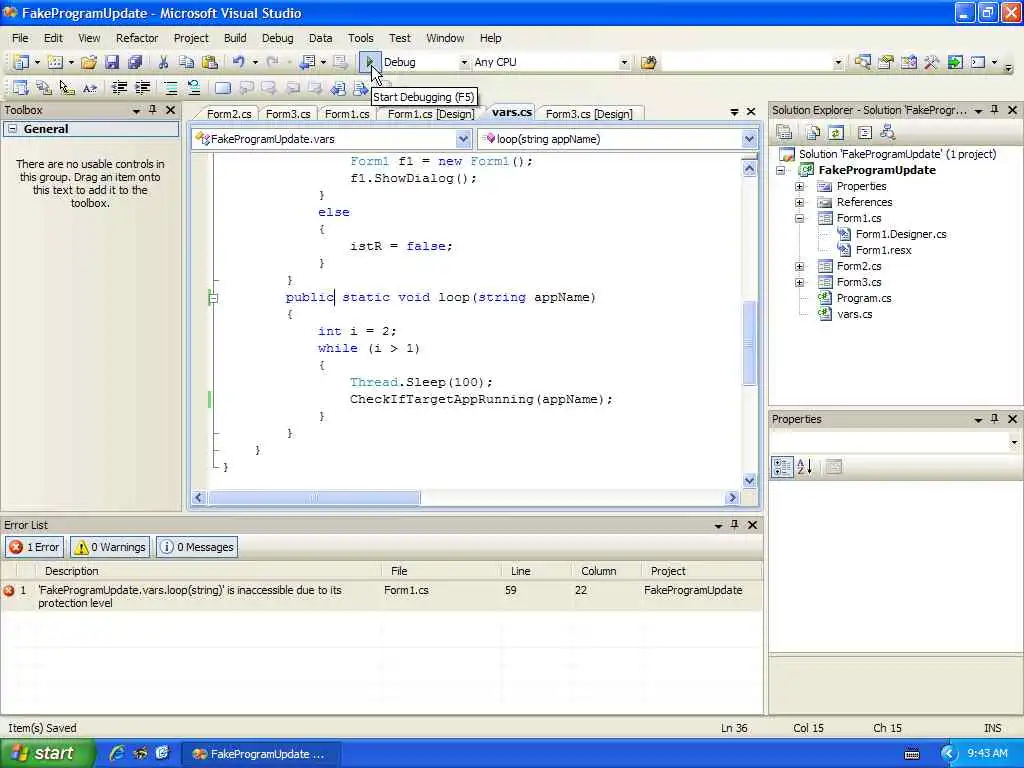Select the inaccessible protection level error row

[x=381, y=596]
